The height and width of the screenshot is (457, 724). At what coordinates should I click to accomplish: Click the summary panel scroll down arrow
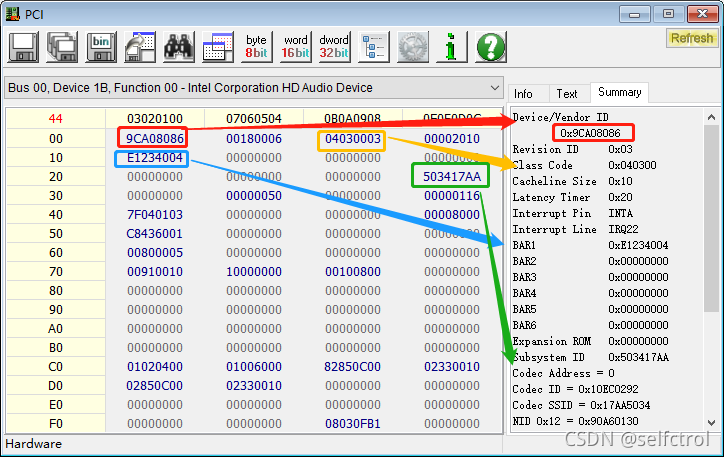pyautogui.click(x=711, y=422)
